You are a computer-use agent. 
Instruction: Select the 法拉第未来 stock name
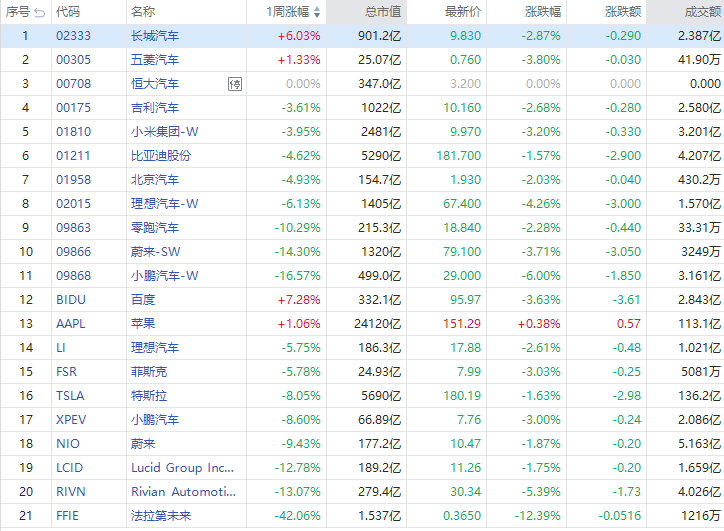(x=161, y=516)
